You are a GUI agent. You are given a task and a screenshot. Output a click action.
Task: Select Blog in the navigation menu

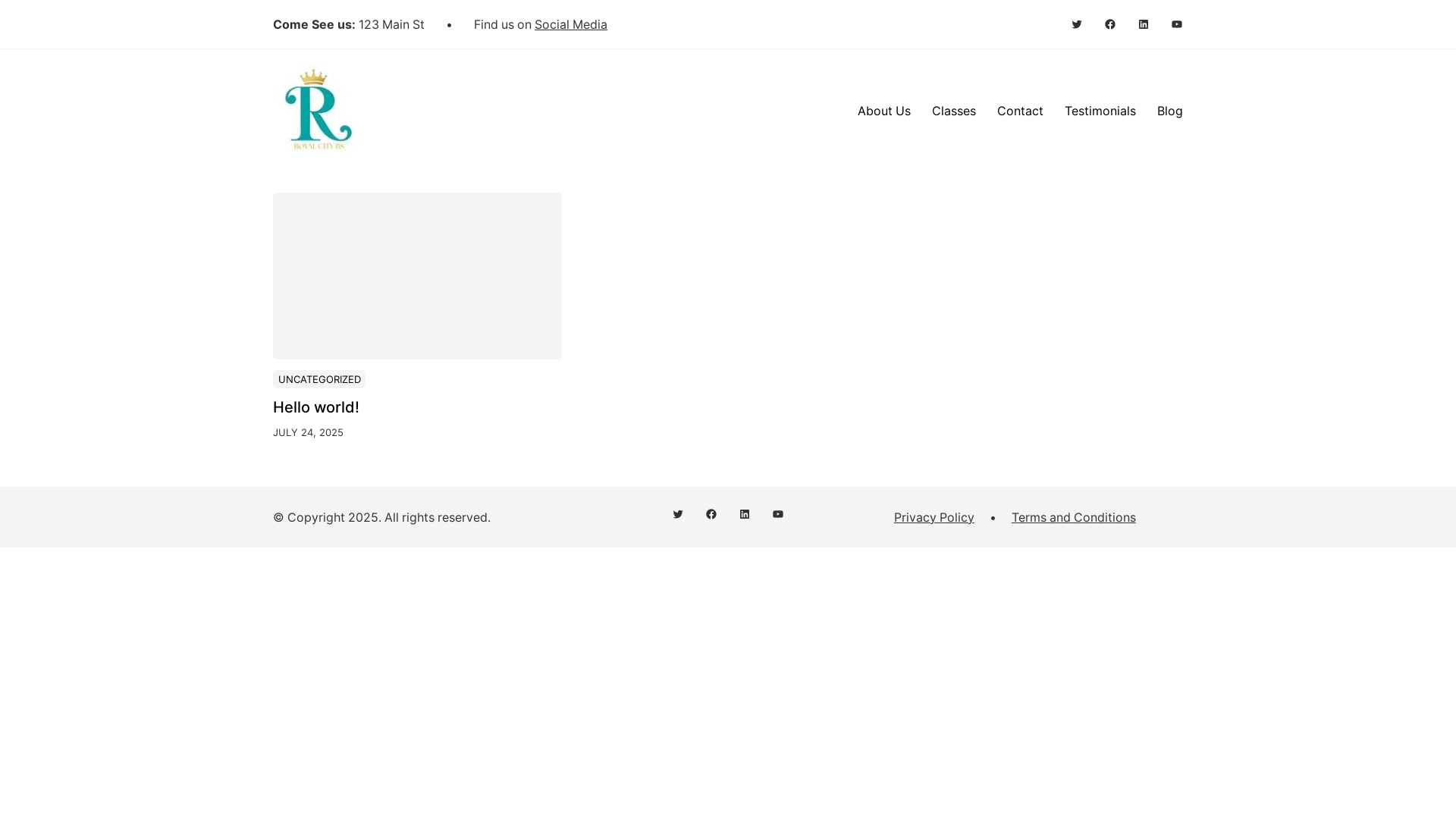[1170, 111]
